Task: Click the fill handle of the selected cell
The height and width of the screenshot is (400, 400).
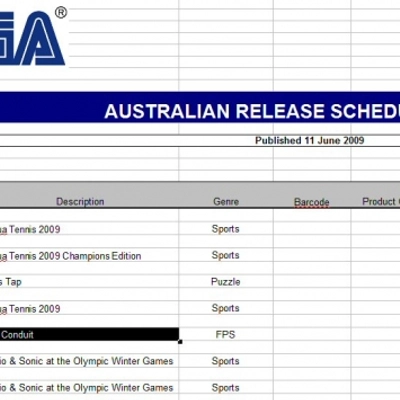Action: click(x=180, y=342)
